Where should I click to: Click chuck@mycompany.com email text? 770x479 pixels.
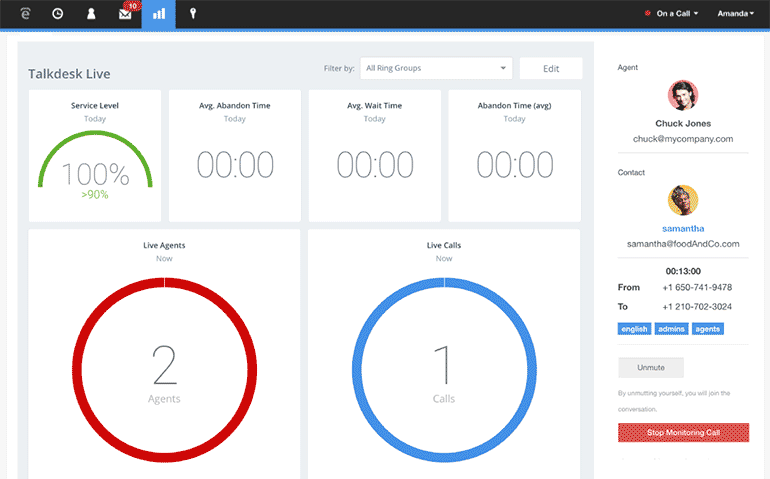683,139
